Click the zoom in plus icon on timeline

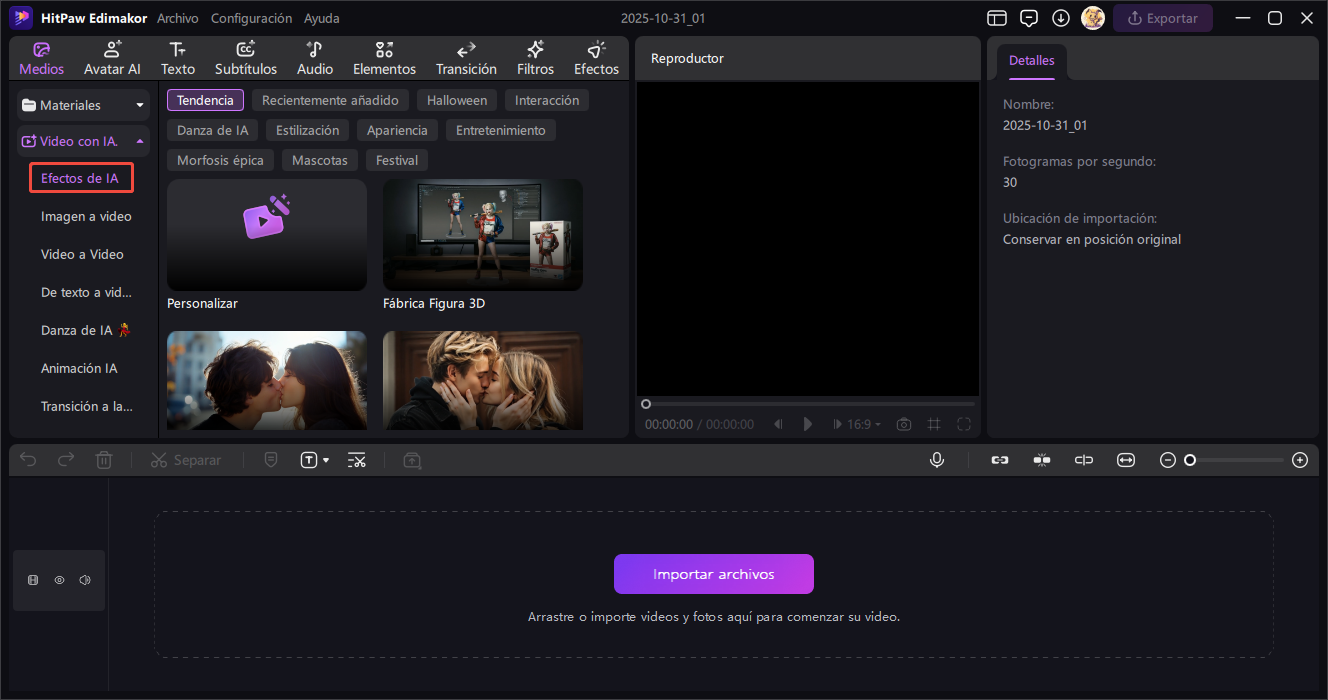[1299, 460]
